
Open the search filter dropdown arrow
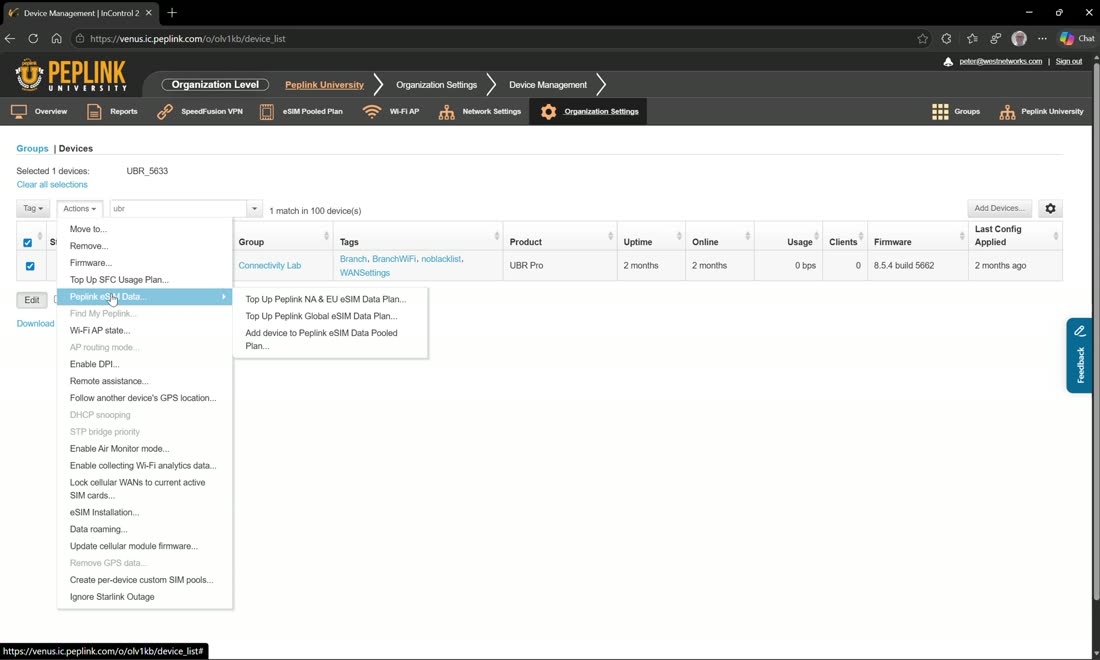click(x=255, y=208)
